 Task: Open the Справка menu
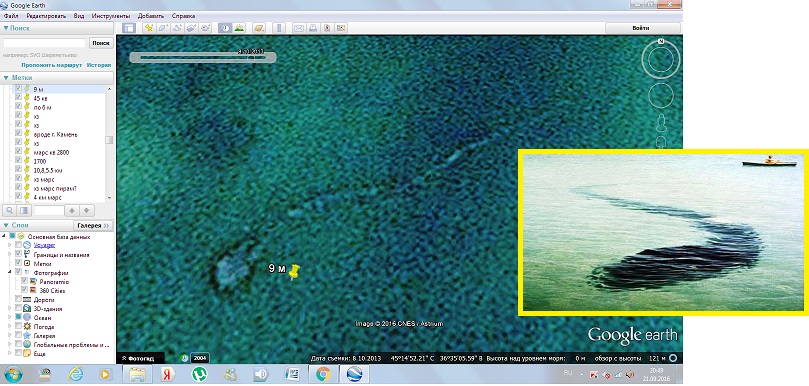pyautogui.click(x=183, y=16)
